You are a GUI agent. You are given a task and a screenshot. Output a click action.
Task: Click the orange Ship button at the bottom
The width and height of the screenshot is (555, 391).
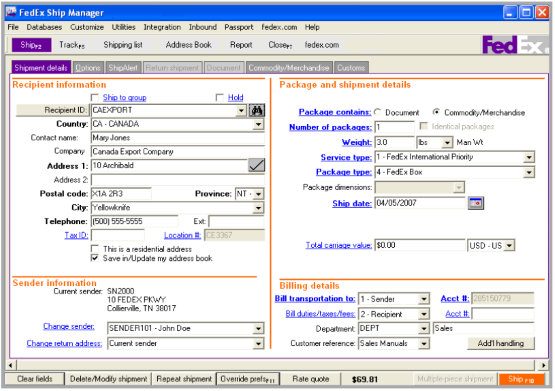521,379
